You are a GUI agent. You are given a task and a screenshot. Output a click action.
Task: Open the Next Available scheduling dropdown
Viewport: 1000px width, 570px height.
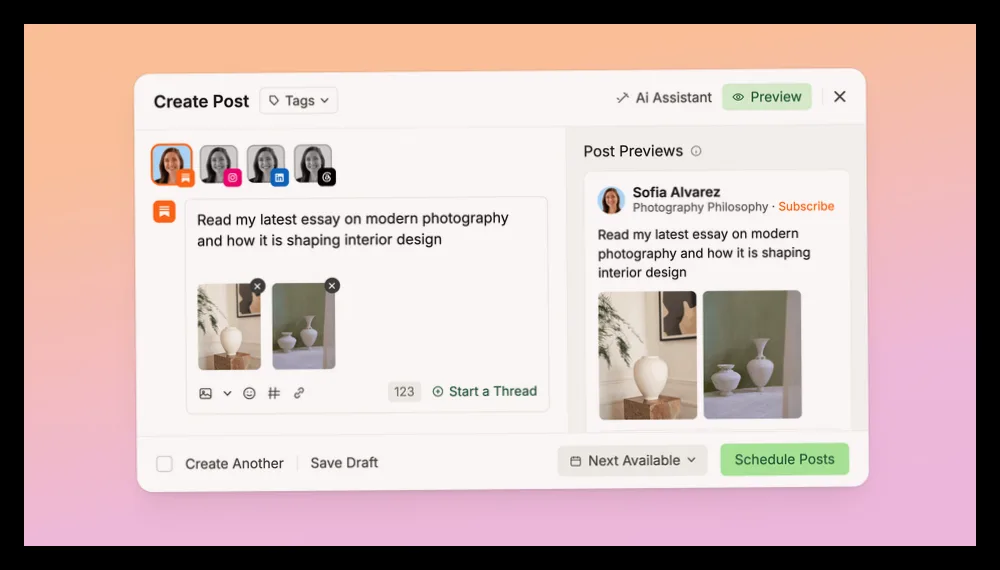click(632, 460)
